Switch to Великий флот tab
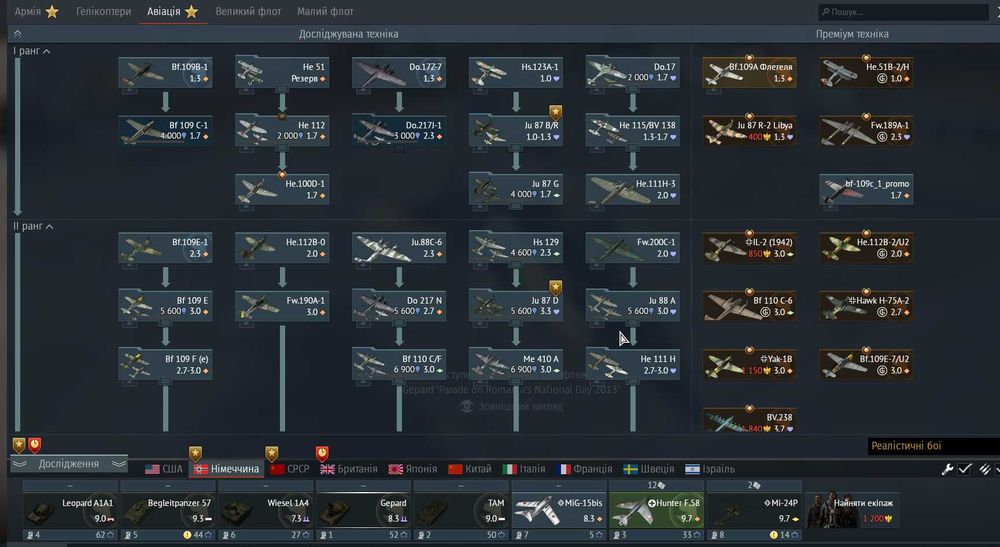Viewport: 1000px width, 547px height. point(248,11)
